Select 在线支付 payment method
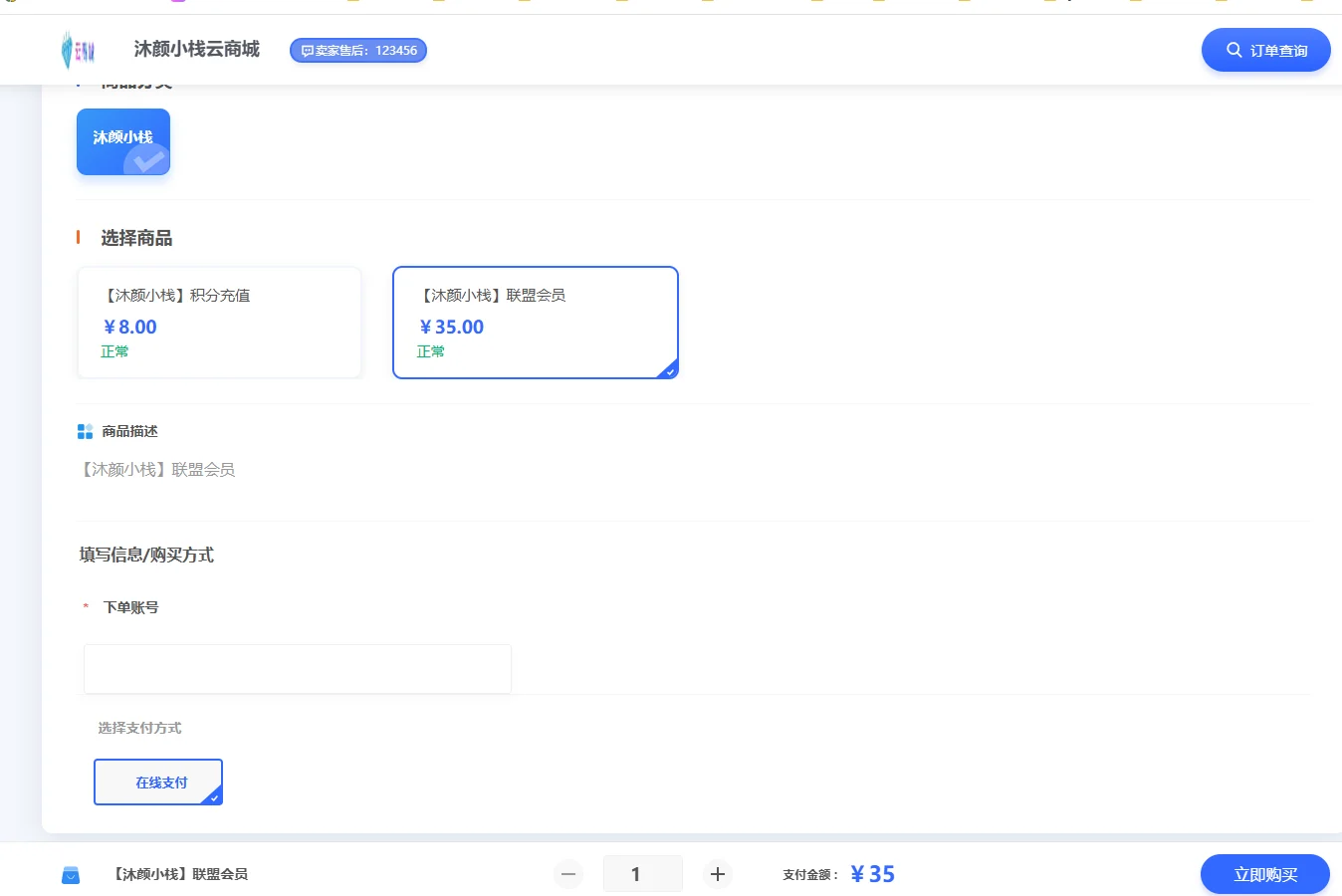The image size is (1342, 896). point(158,782)
